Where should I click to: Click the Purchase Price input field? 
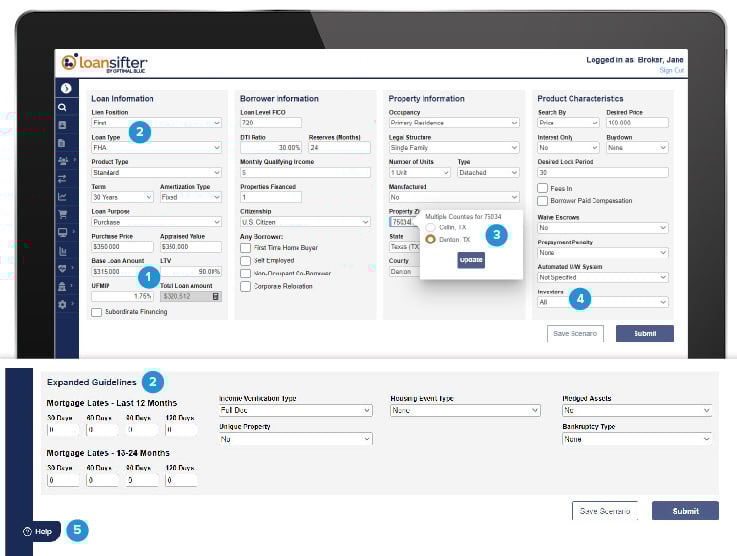pyautogui.click(x=121, y=246)
